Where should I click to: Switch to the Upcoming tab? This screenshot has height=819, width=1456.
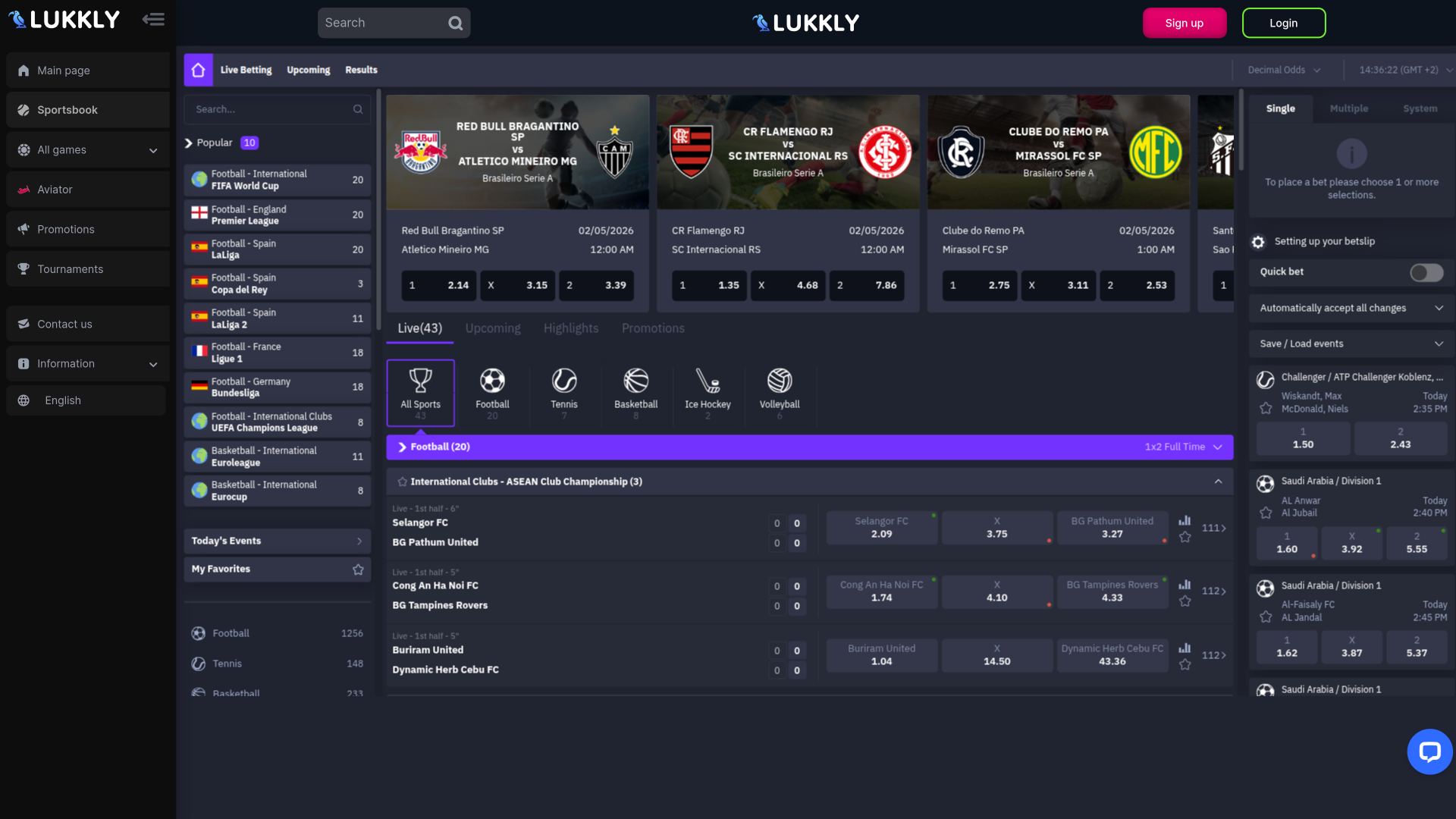coord(493,328)
